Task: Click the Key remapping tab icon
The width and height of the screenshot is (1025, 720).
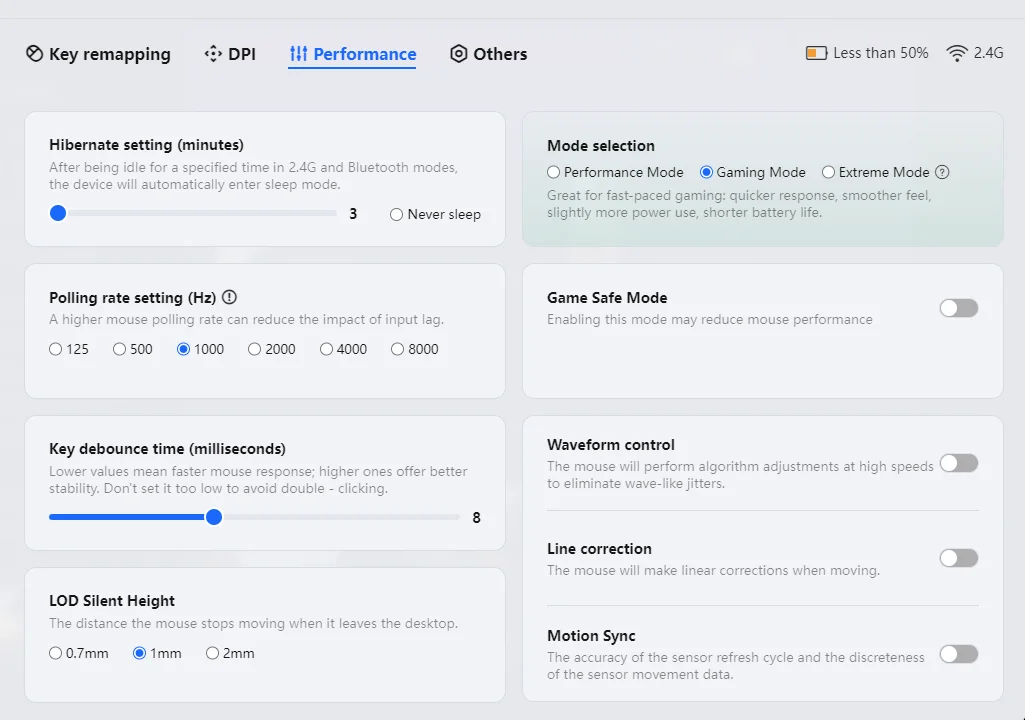Action: tap(35, 54)
